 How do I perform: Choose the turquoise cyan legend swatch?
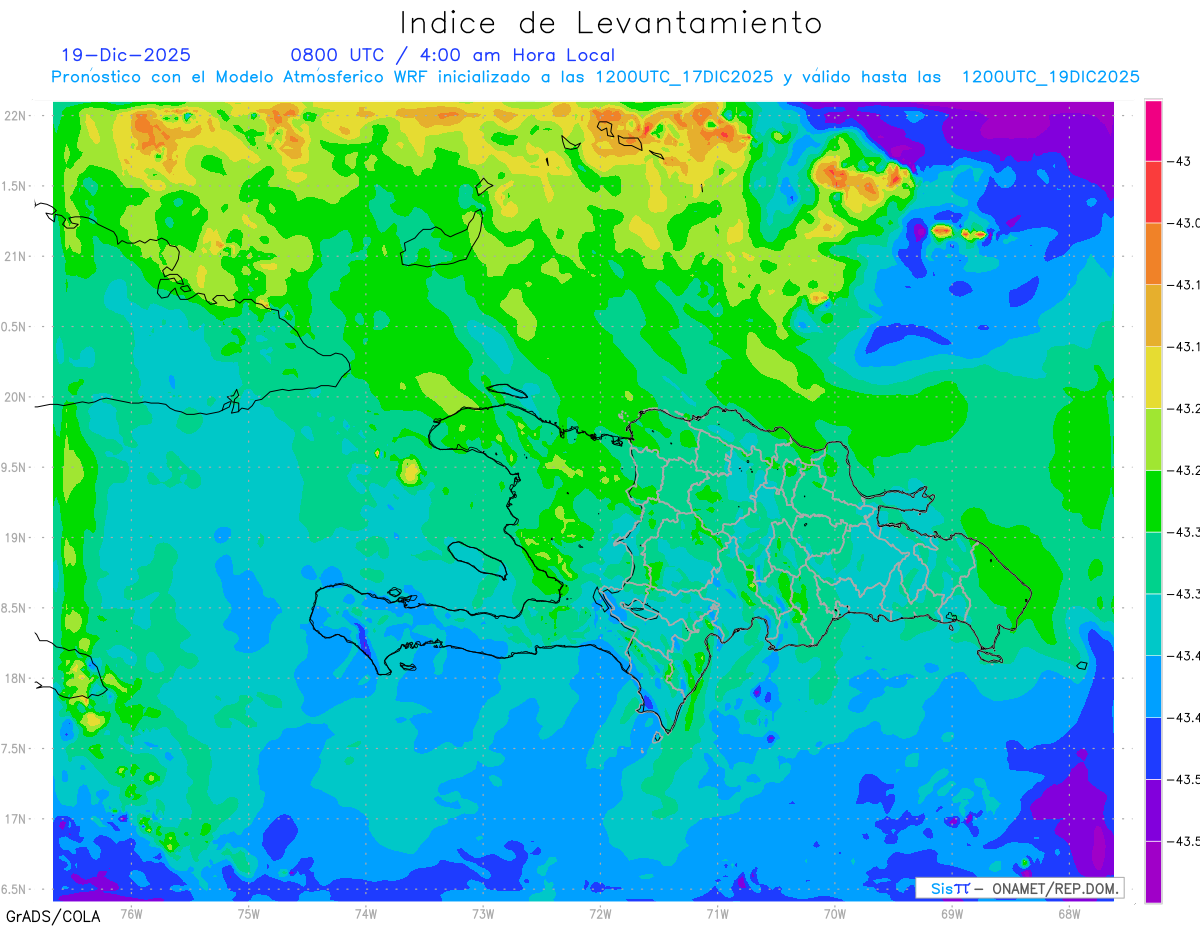coord(1153,624)
